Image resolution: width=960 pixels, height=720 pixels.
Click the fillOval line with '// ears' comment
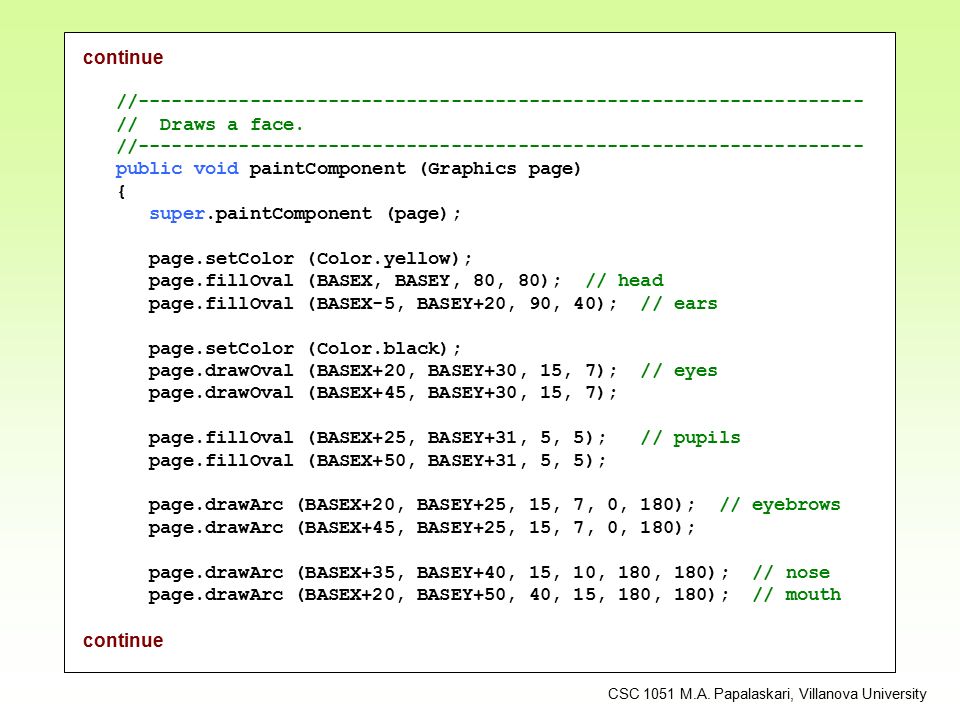[432, 304]
